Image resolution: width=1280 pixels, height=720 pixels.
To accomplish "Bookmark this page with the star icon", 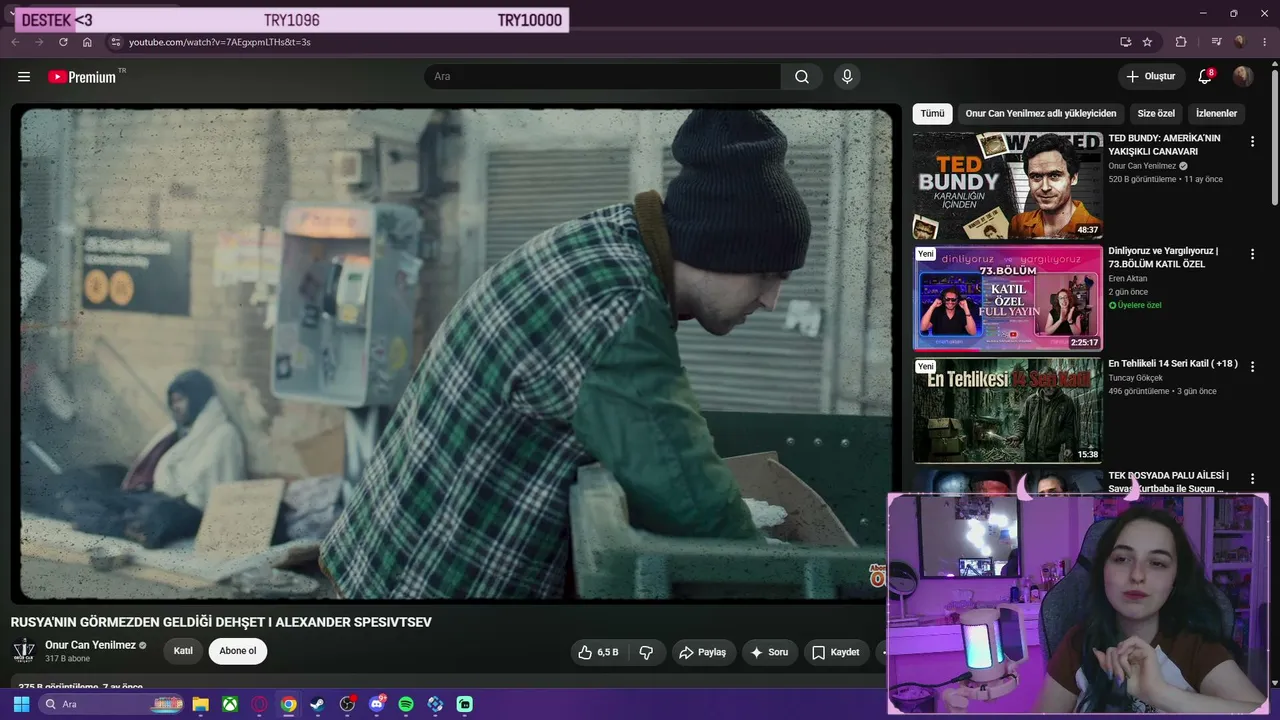I will [x=1147, y=42].
